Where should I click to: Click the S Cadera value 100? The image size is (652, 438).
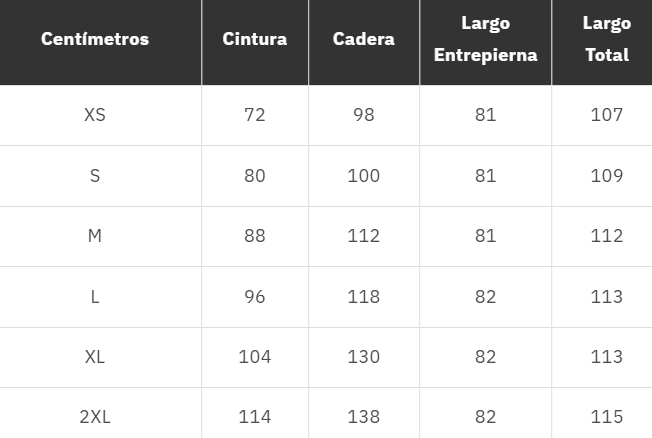[x=364, y=176]
